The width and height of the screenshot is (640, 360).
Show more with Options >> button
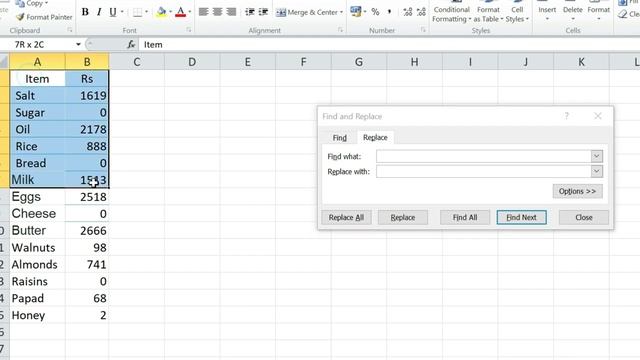pyautogui.click(x=577, y=191)
